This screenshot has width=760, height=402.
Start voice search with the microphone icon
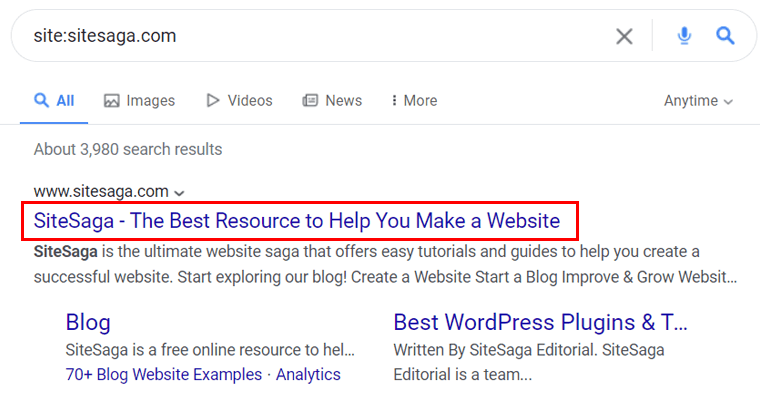684,36
